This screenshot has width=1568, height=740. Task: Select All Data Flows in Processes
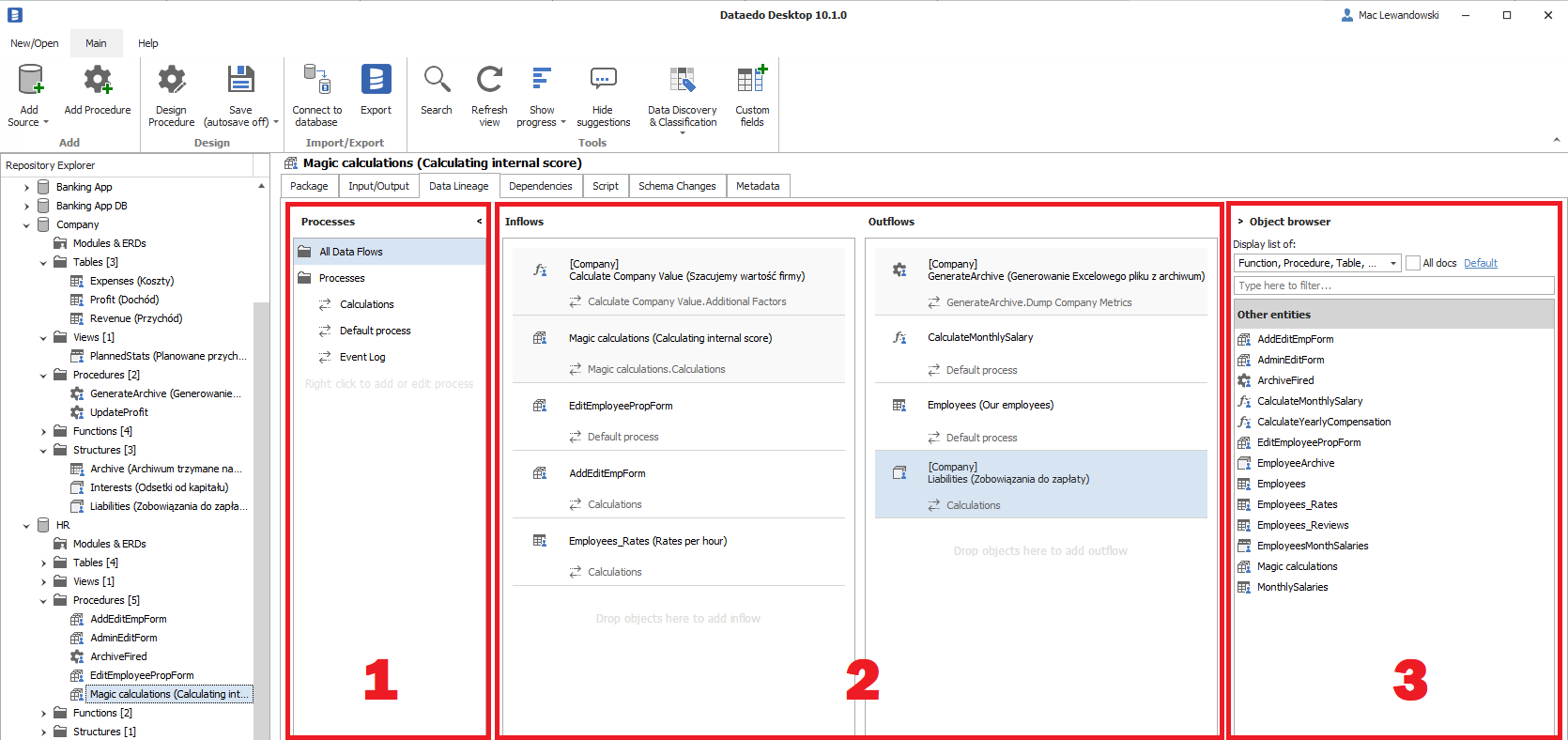coord(350,252)
